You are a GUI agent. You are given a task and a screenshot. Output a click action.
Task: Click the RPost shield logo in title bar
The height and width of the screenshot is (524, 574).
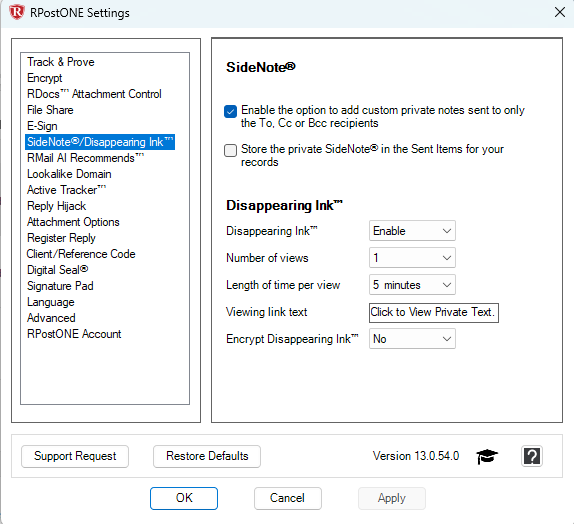[16, 12]
